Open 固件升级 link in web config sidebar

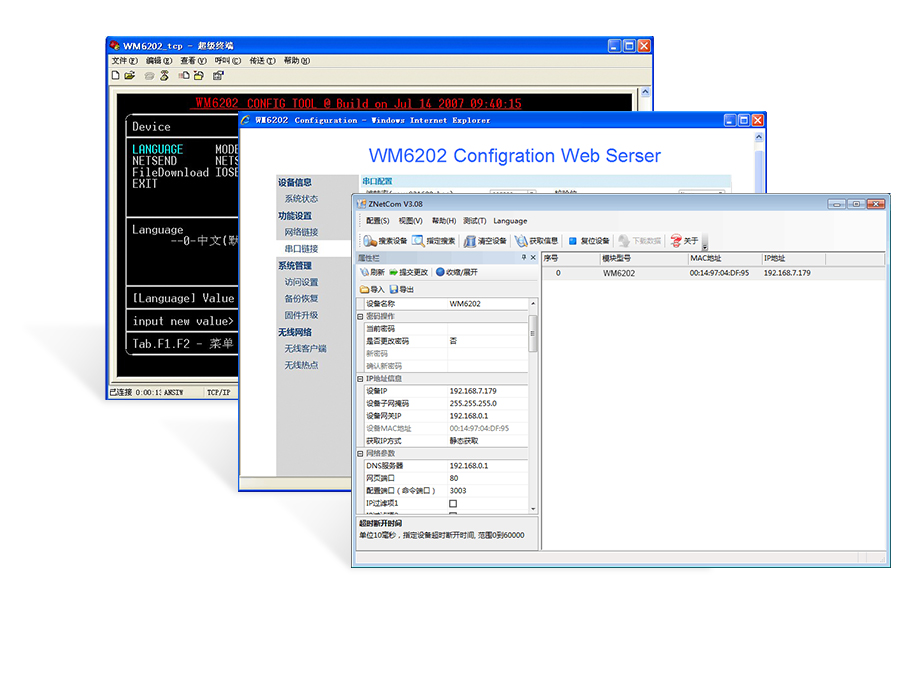[x=301, y=315]
